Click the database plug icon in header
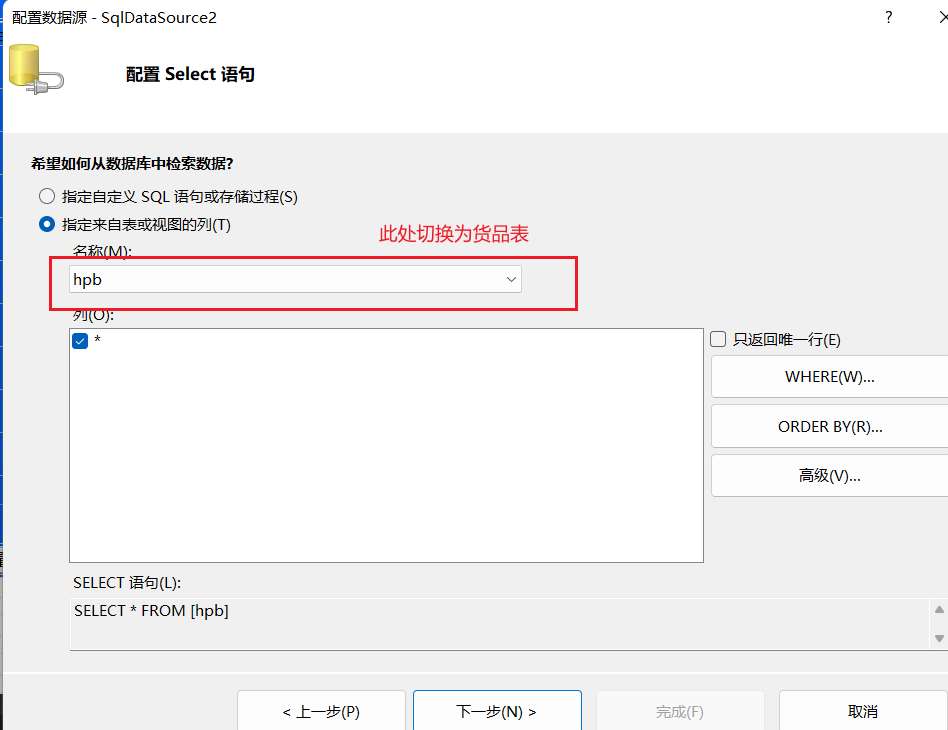This screenshot has height=730, width=948. [x=36, y=70]
